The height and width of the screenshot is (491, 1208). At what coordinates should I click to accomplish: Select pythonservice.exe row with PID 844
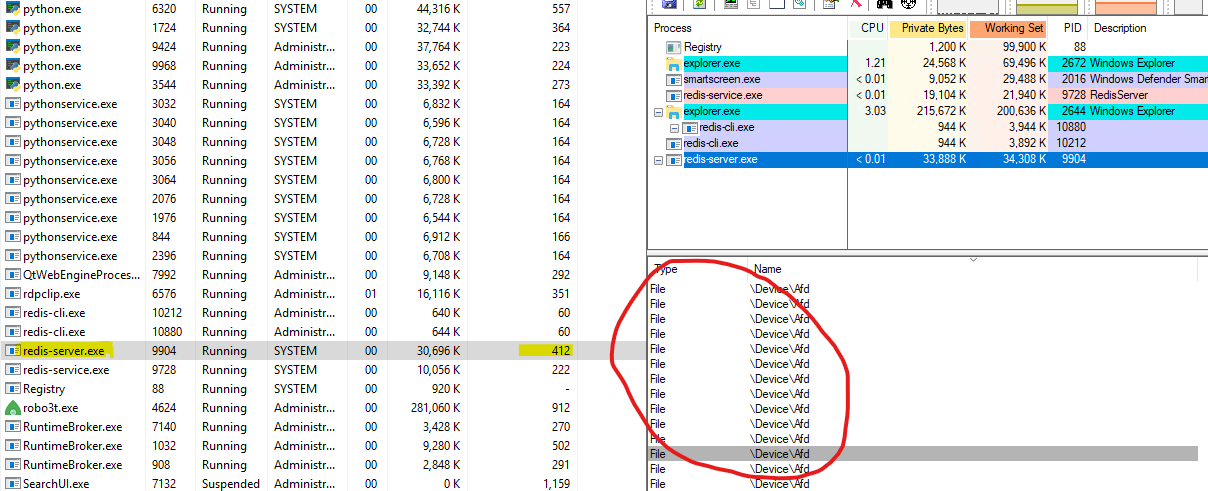(x=322, y=236)
